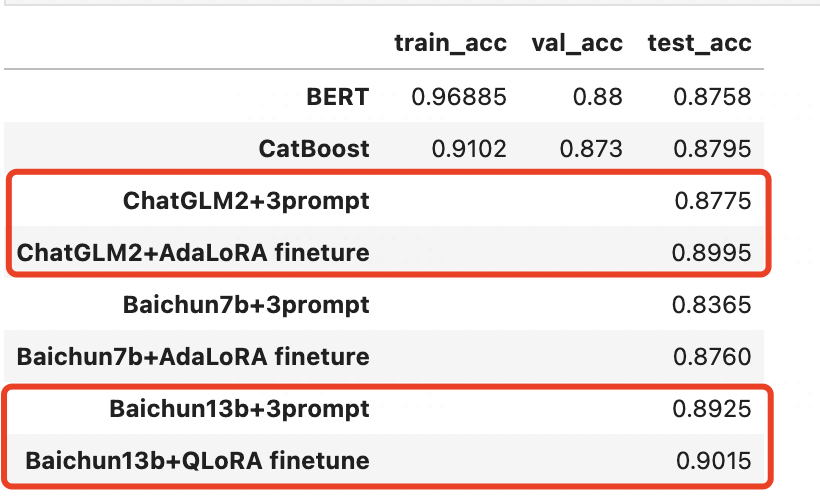Viewport: 820px width, 498px height.
Task: Click CatBoost train accuracy 0.9102
Action: 469,149
